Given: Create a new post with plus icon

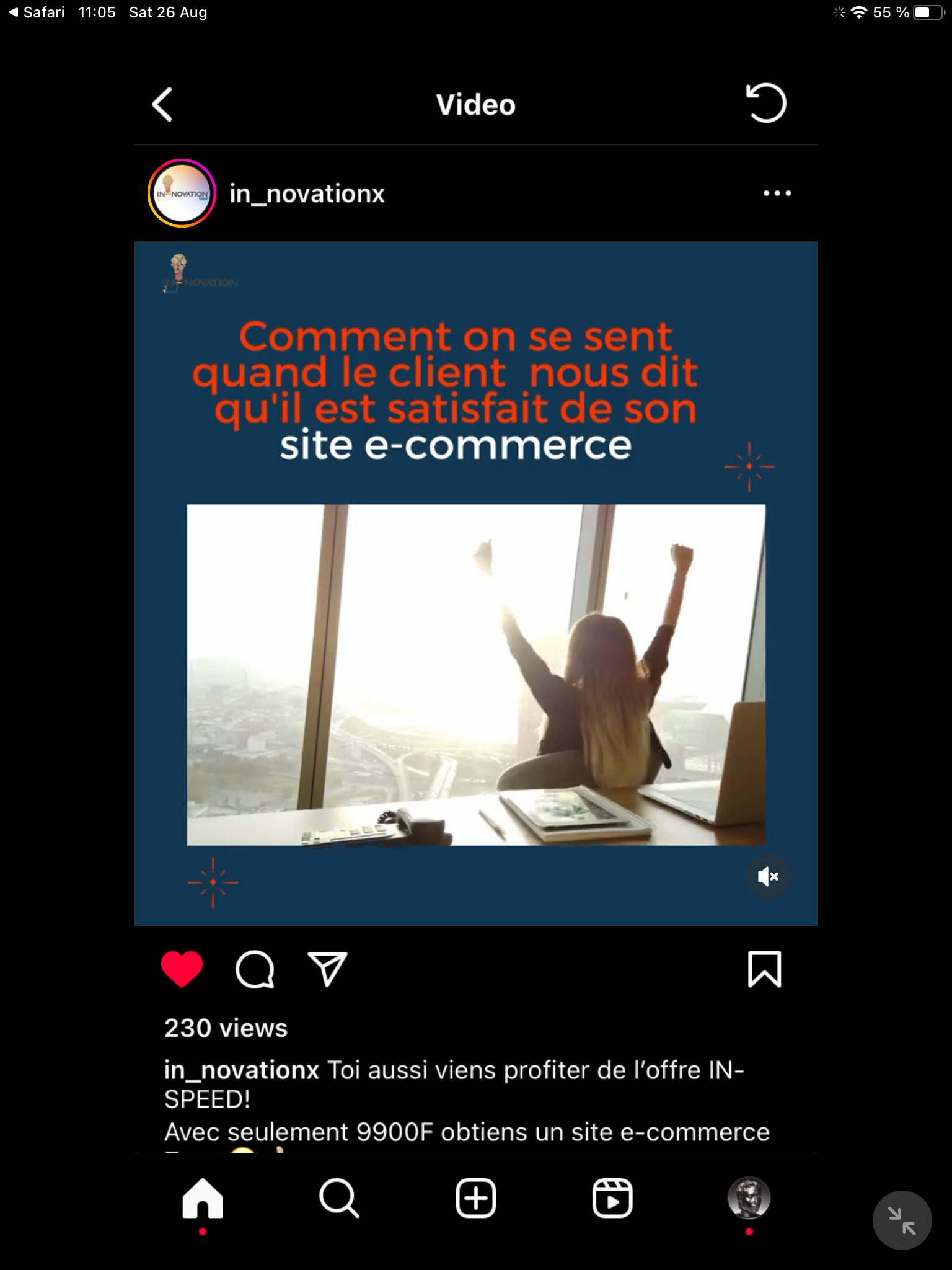Looking at the screenshot, I should click(476, 1198).
